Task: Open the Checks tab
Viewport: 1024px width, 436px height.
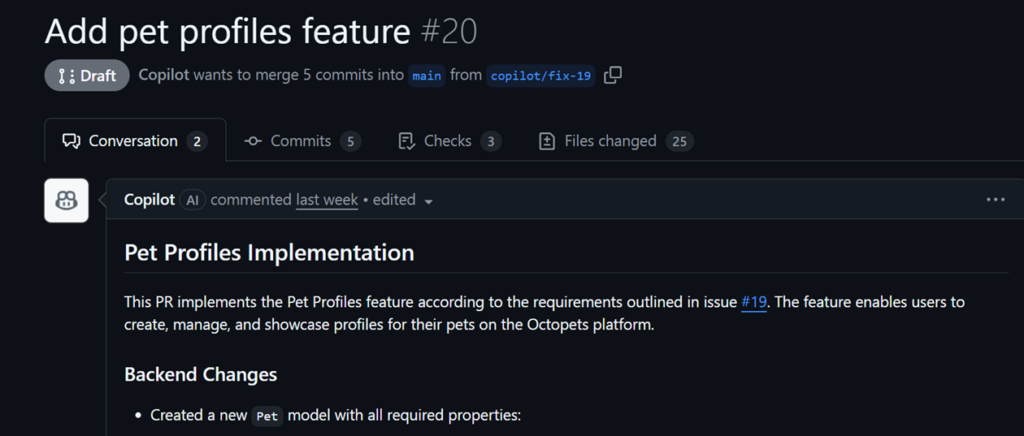Action: (448, 141)
